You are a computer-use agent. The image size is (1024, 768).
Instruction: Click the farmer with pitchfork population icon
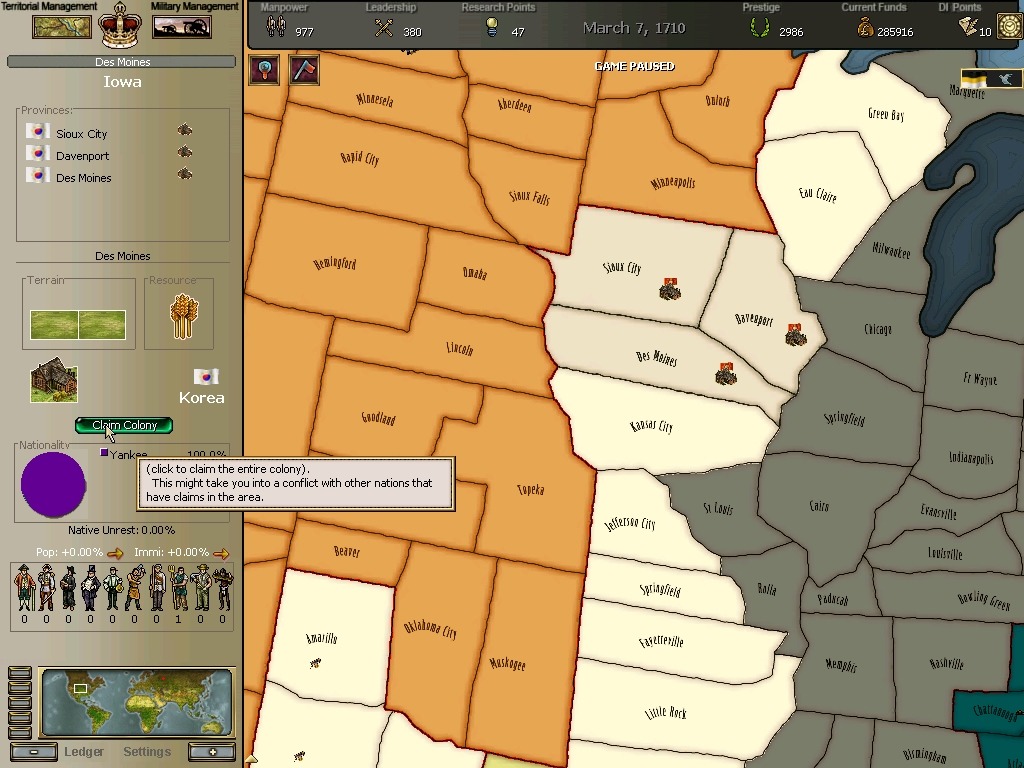tap(179, 587)
